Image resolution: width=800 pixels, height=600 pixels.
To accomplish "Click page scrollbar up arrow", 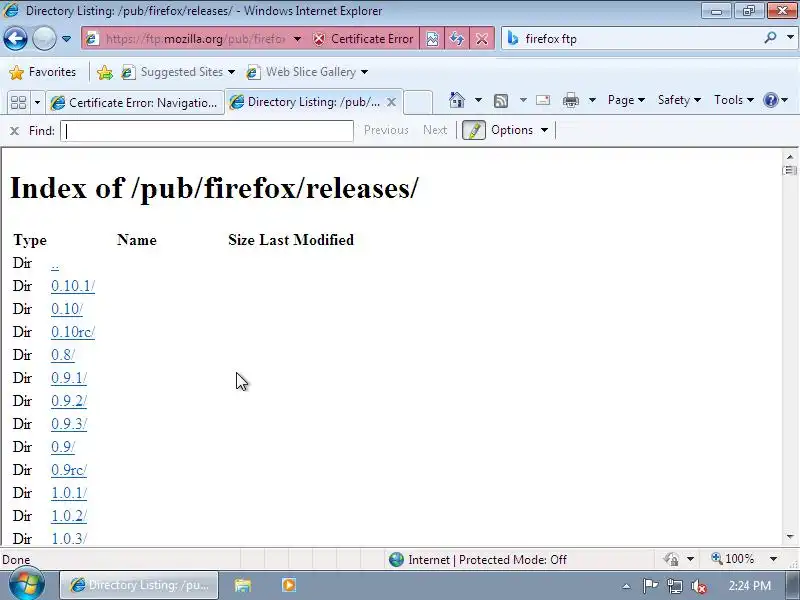I will (x=790, y=157).
